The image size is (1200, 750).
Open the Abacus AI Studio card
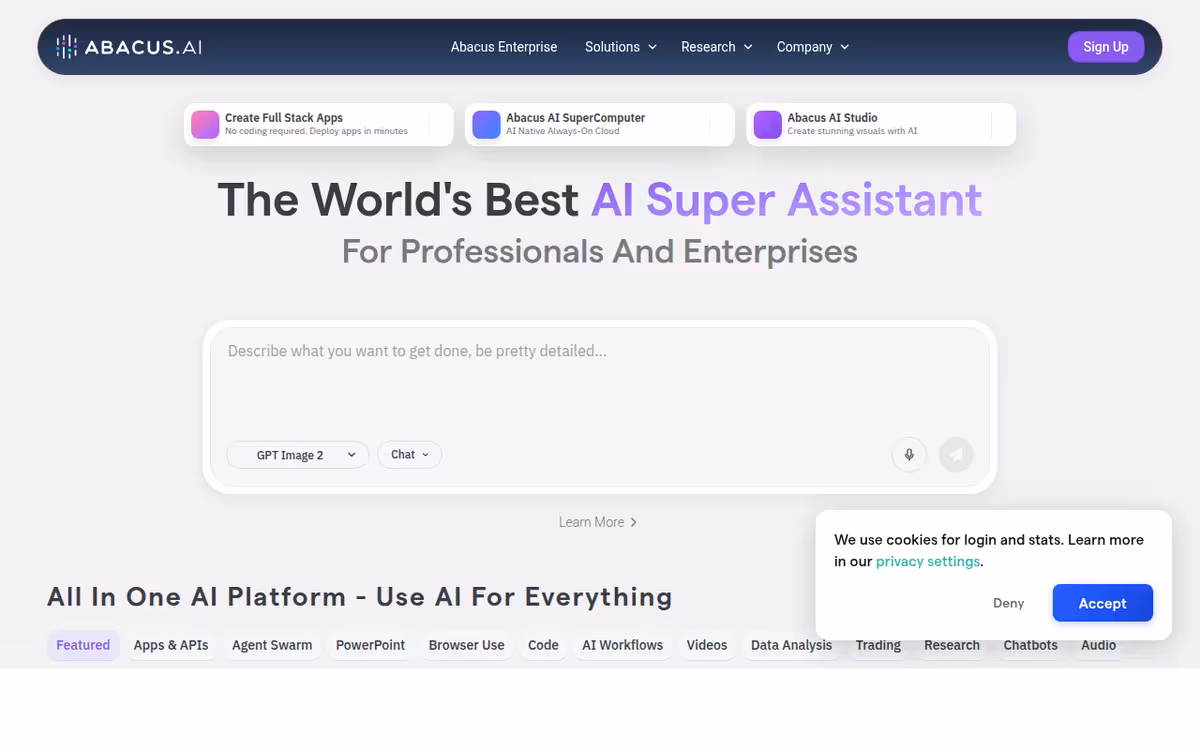[881, 124]
